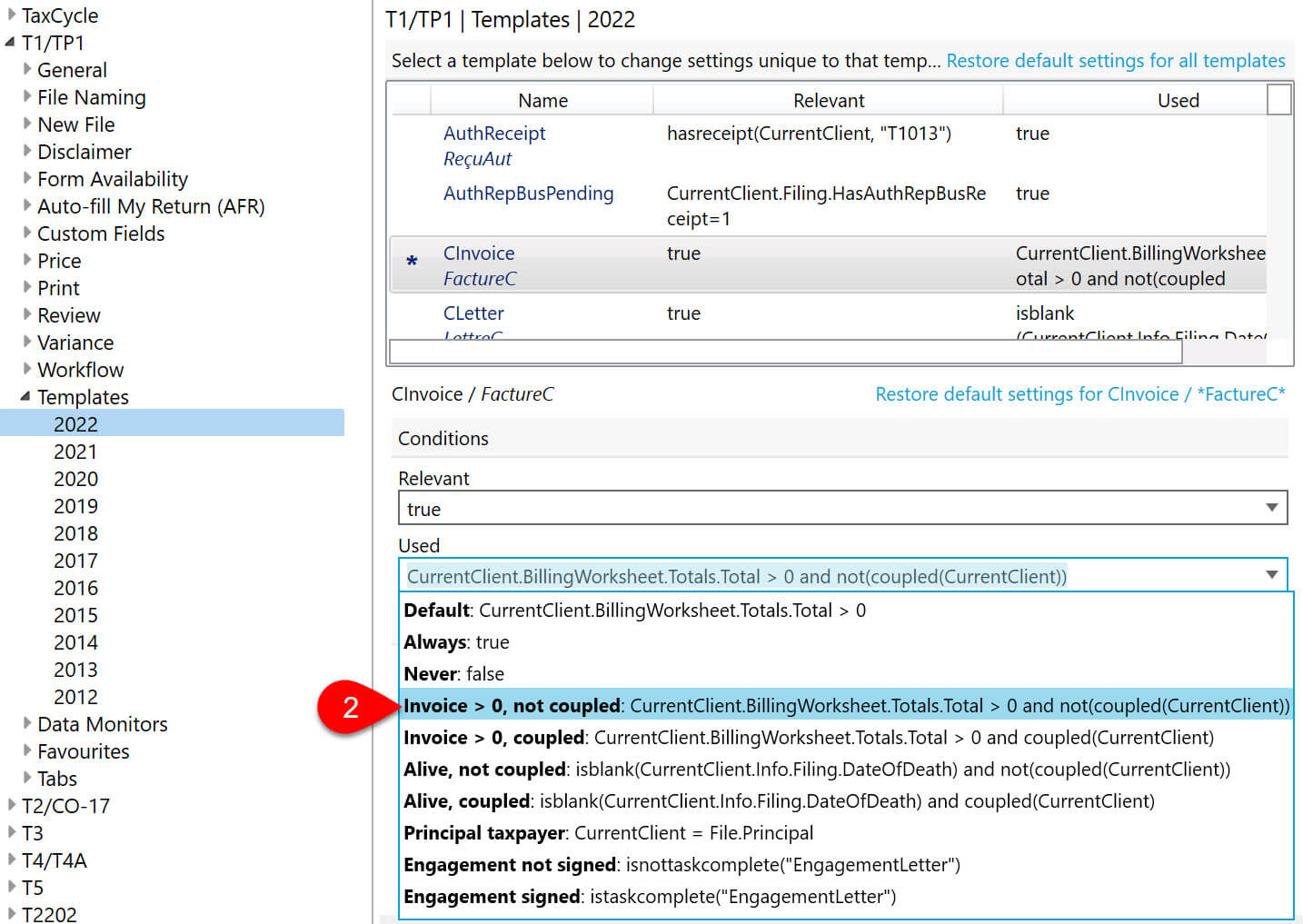Viewport: 1303px width, 924px height.
Task: Select the Review settings item
Action: 69,315
